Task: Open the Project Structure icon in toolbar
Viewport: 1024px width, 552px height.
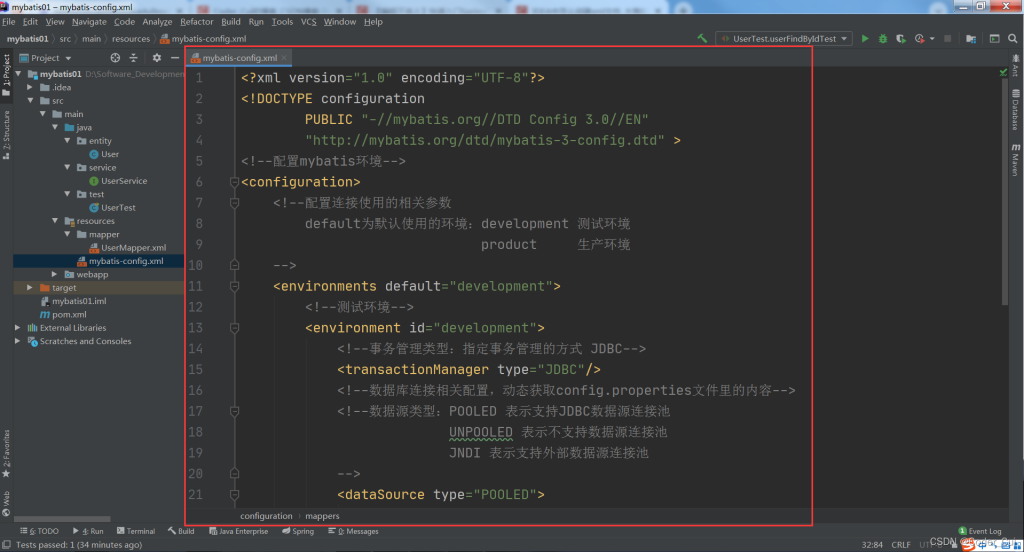Action: point(971,39)
